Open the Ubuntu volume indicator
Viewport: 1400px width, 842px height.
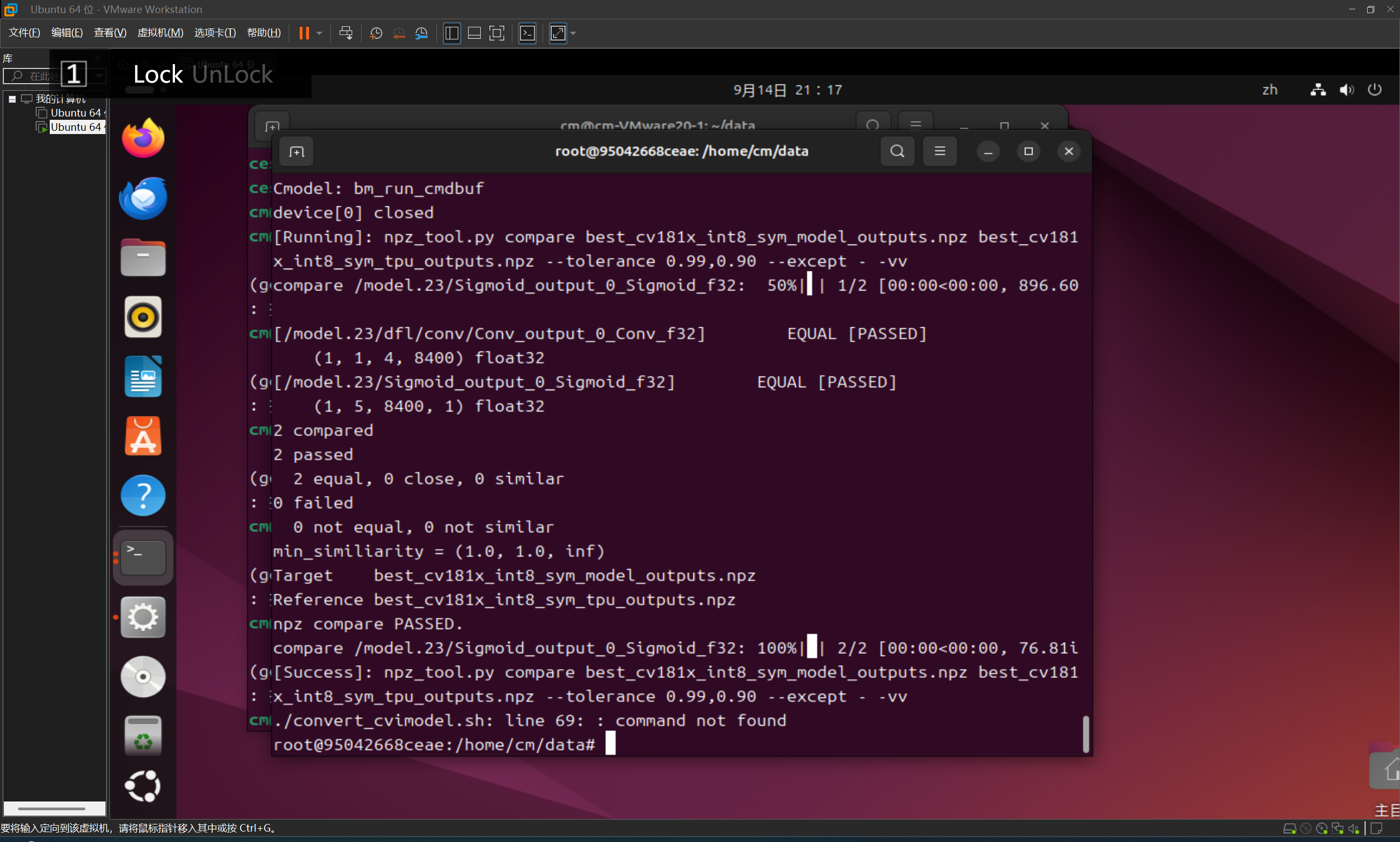1346,90
